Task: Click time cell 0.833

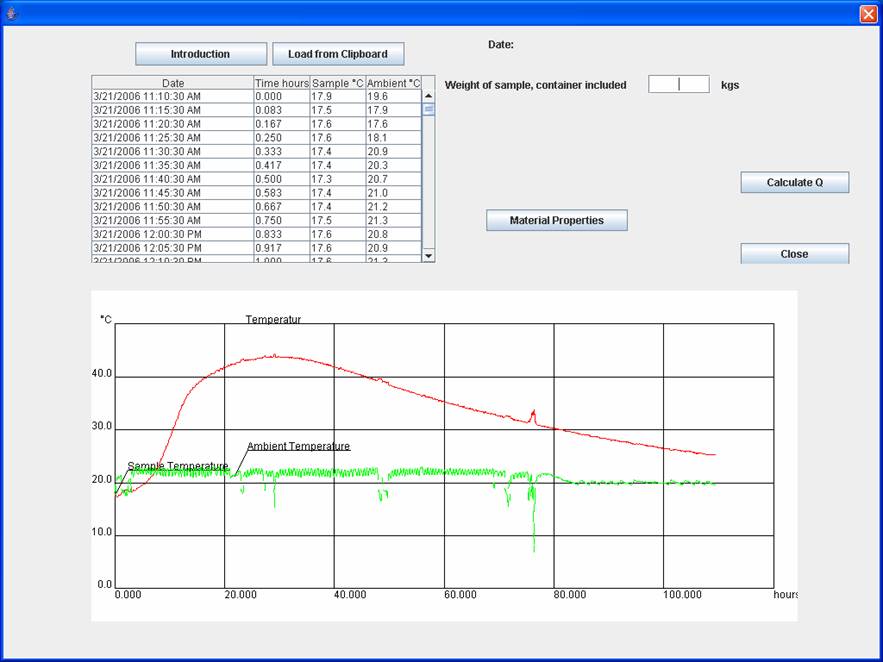Action: tap(282, 234)
